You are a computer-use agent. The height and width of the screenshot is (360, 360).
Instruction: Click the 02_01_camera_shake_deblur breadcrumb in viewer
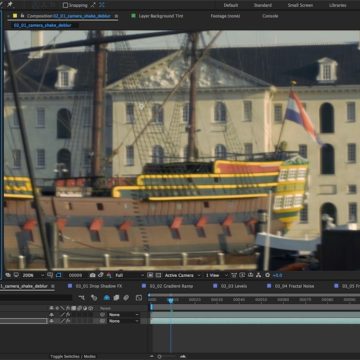[x=42, y=25]
